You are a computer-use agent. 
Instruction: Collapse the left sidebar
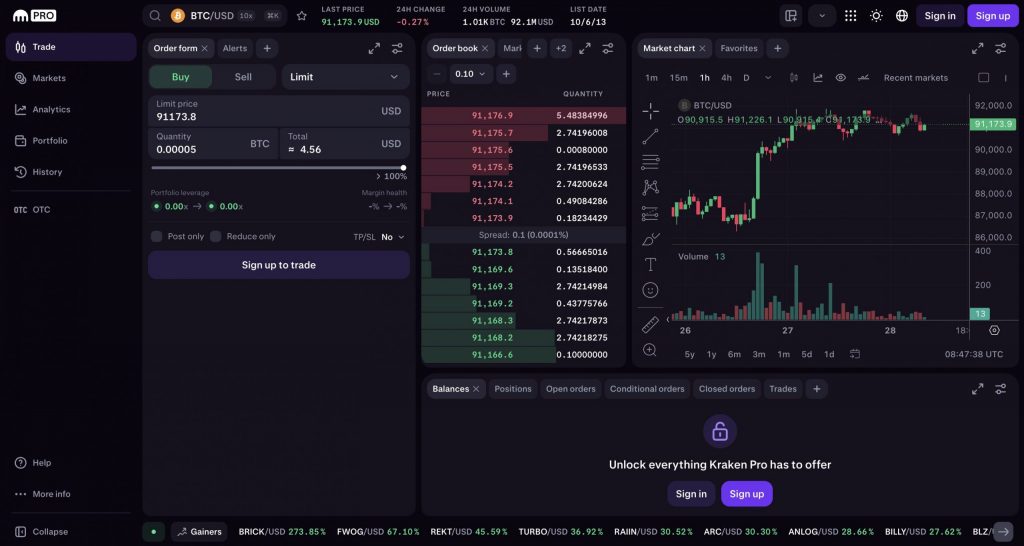click(x=41, y=532)
